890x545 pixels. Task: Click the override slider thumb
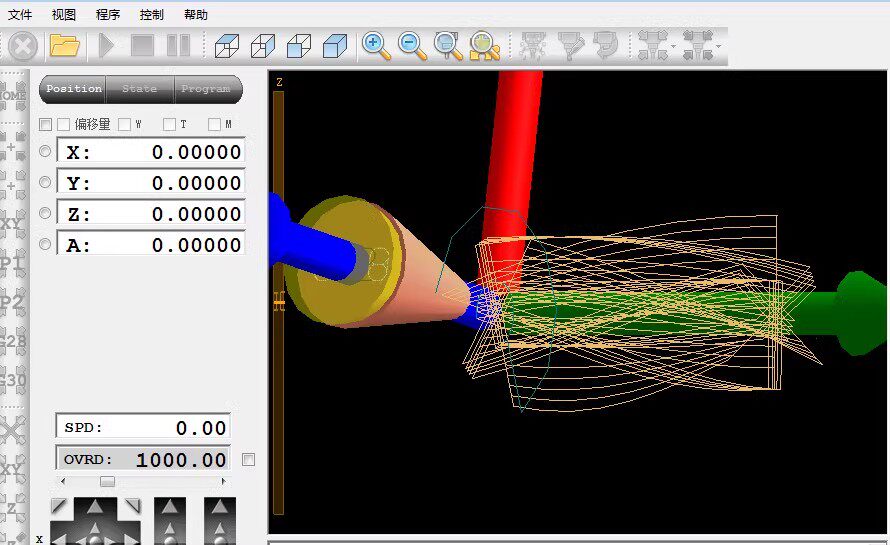[x=107, y=481]
